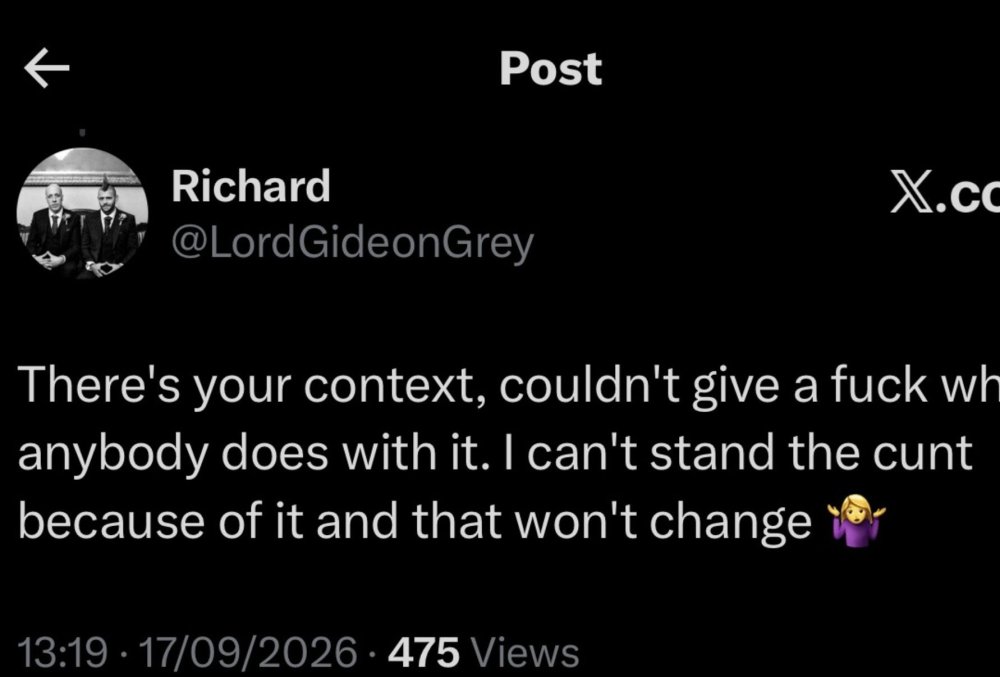Viewport: 1000px width, 677px height.
Task: Click the word "anybody" in the post
Action: point(113,456)
